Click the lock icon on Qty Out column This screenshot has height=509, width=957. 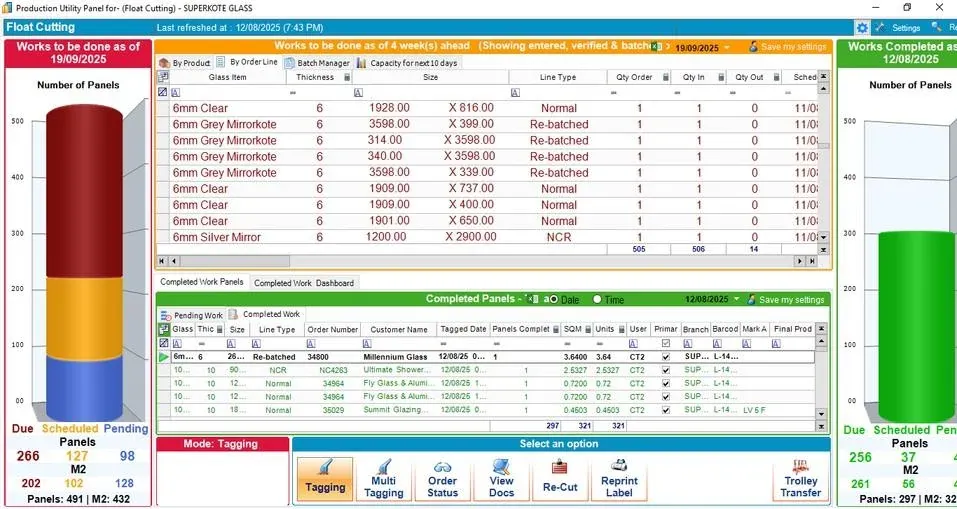(x=776, y=78)
